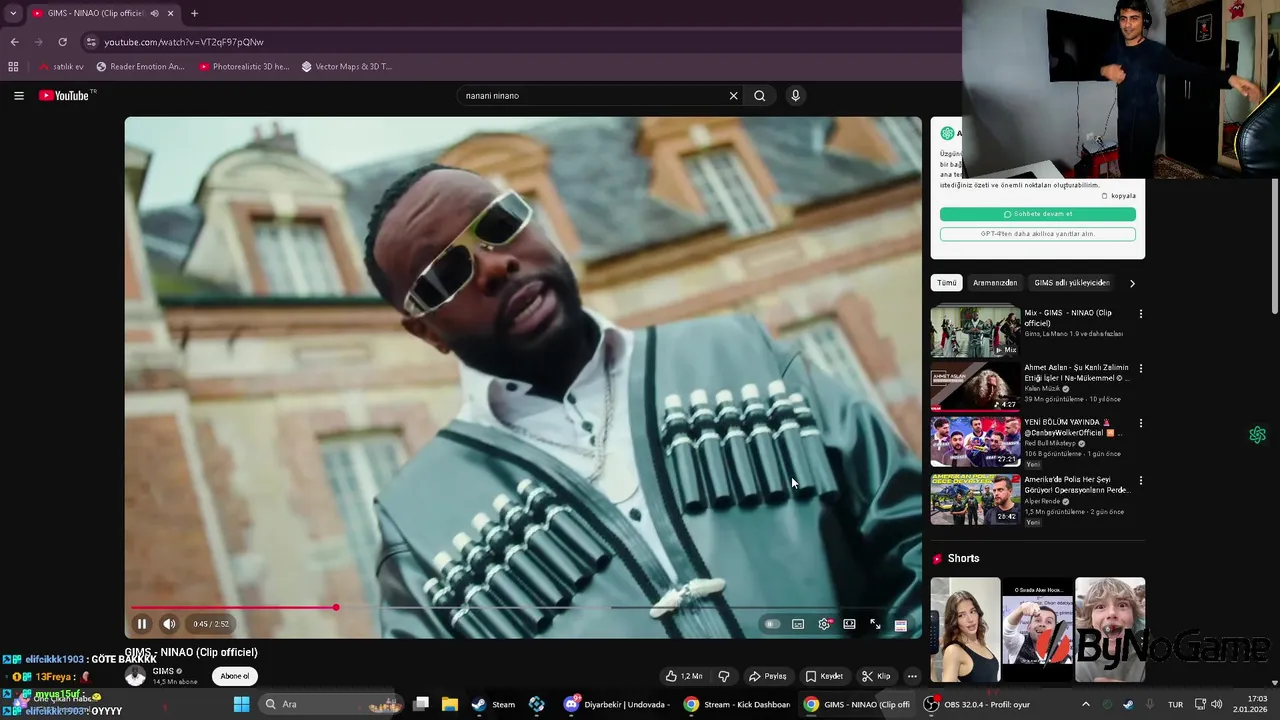Viewport: 1280px width, 720px height.
Task: Show more filter chips with the right chevron
Action: pos(1132,283)
